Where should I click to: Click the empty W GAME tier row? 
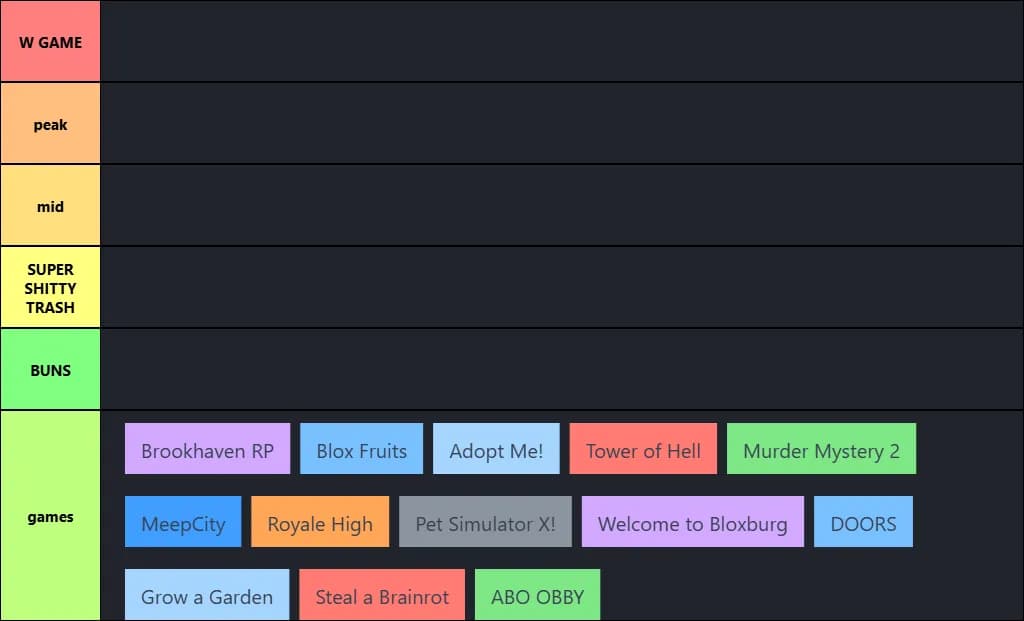(x=561, y=42)
